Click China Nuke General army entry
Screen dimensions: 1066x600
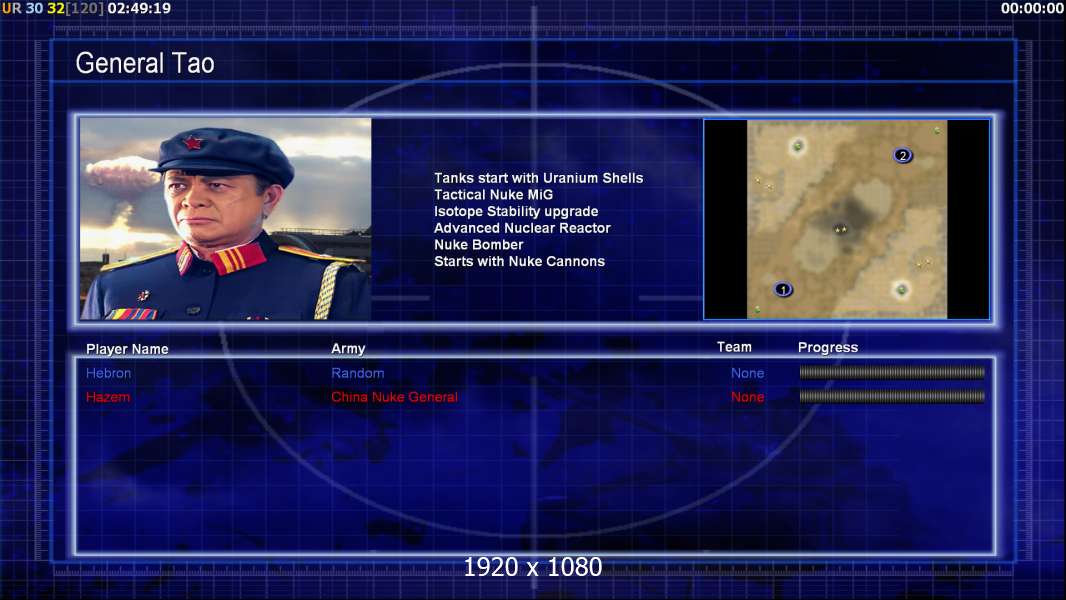pyautogui.click(x=394, y=397)
